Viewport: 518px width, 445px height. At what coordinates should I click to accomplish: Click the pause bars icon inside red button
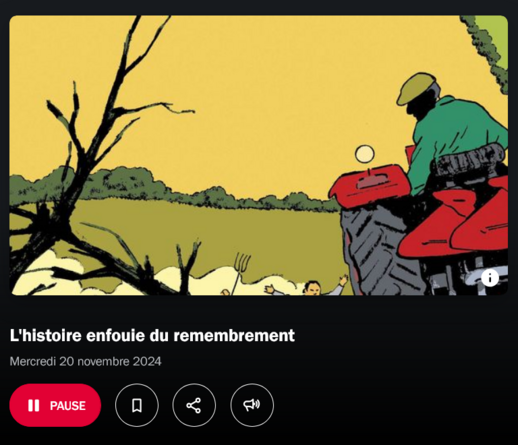pos(34,406)
